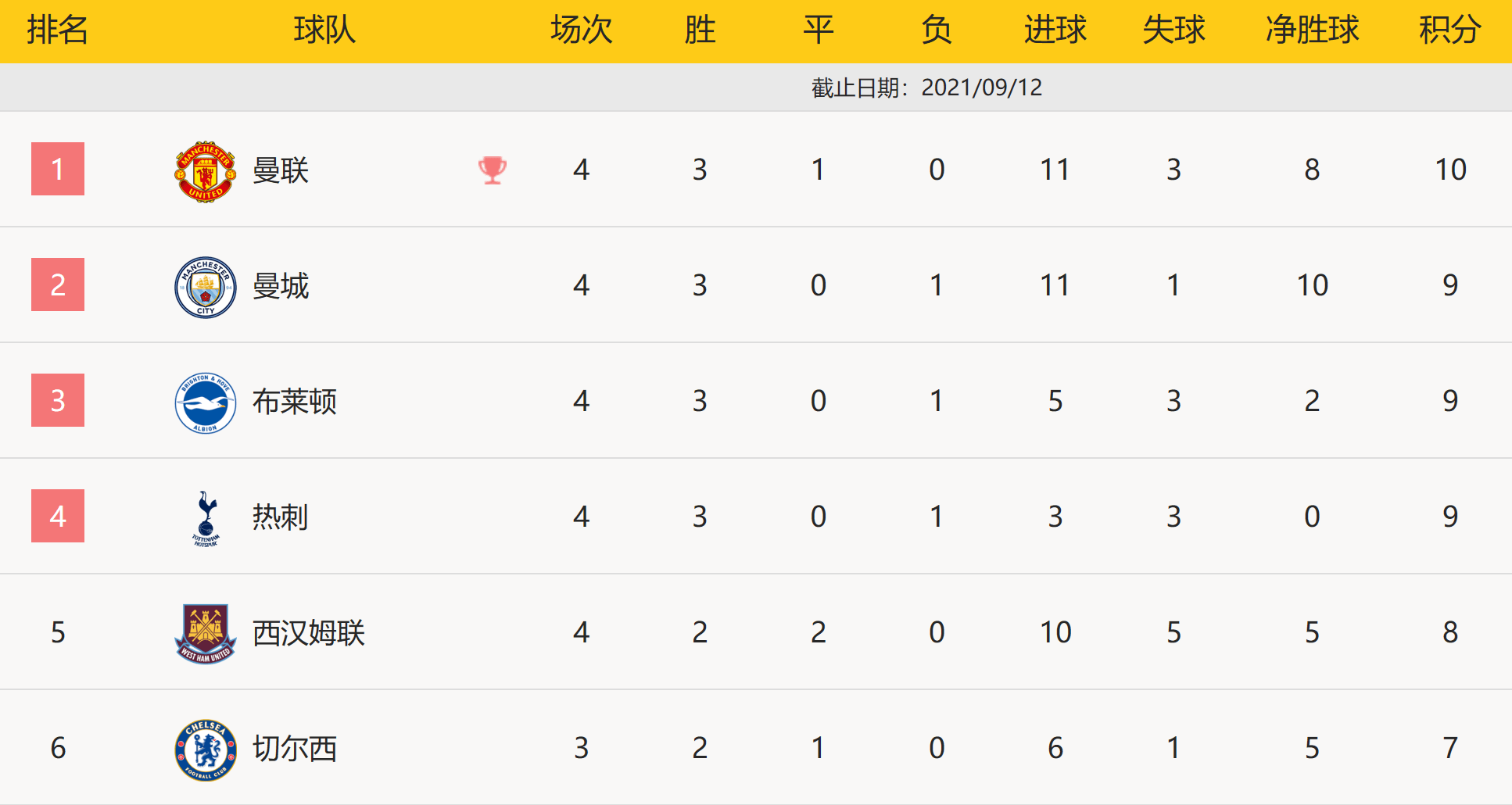The width and height of the screenshot is (1512, 805).
Task: Click 曼联's points value 10
Action: (1450, 170)
